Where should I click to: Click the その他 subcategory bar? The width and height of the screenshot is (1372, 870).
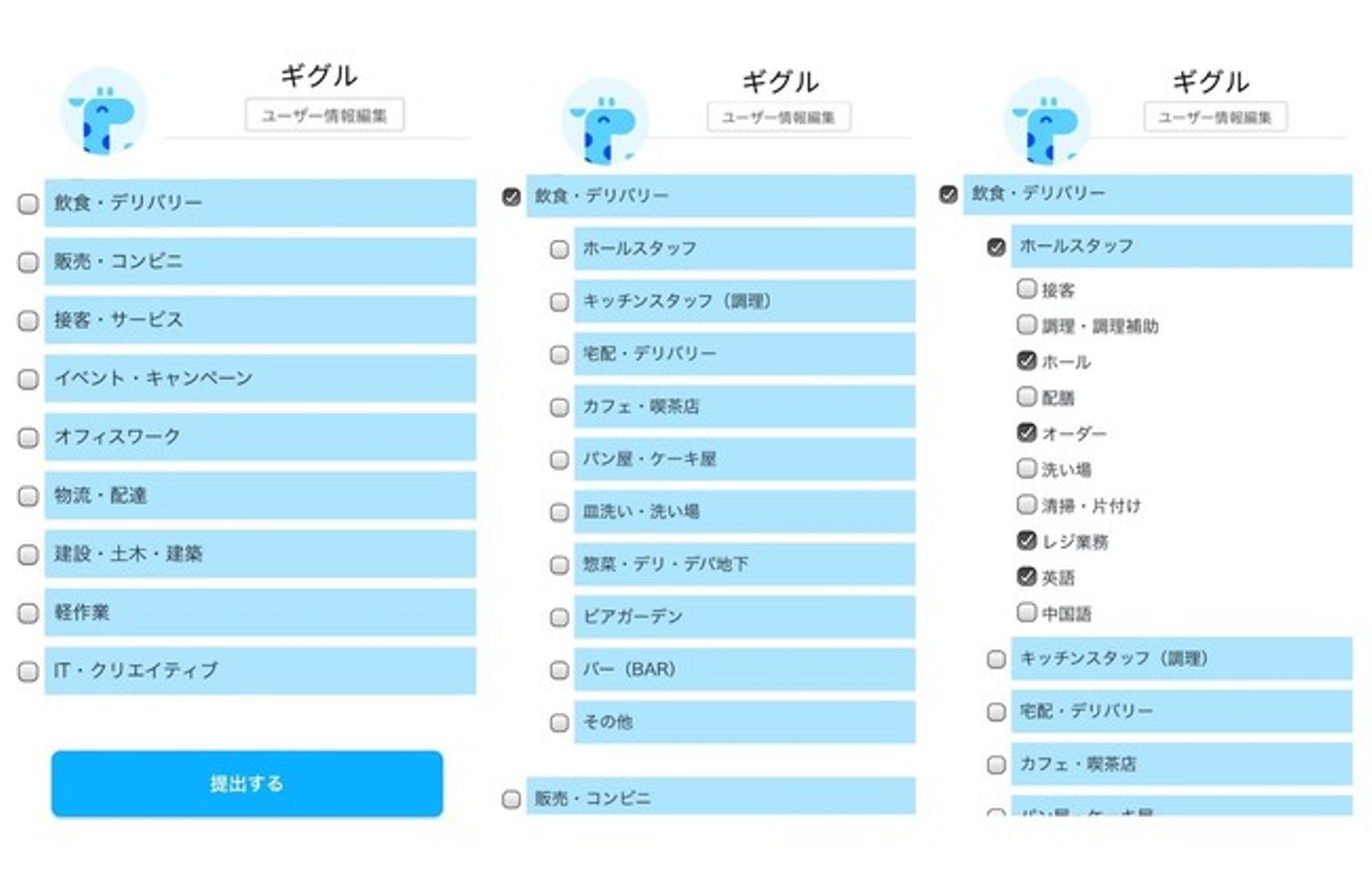(x=743, y=721)
